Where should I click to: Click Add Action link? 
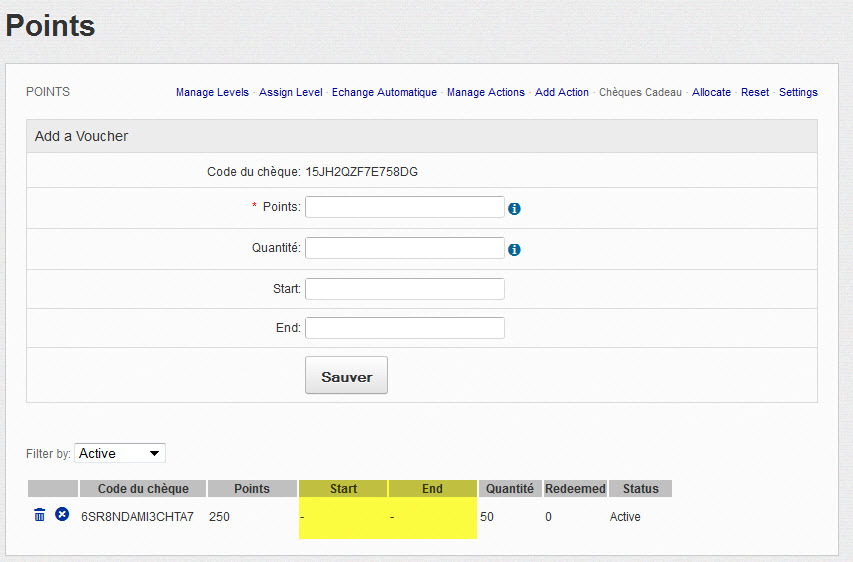click(562, 92)
